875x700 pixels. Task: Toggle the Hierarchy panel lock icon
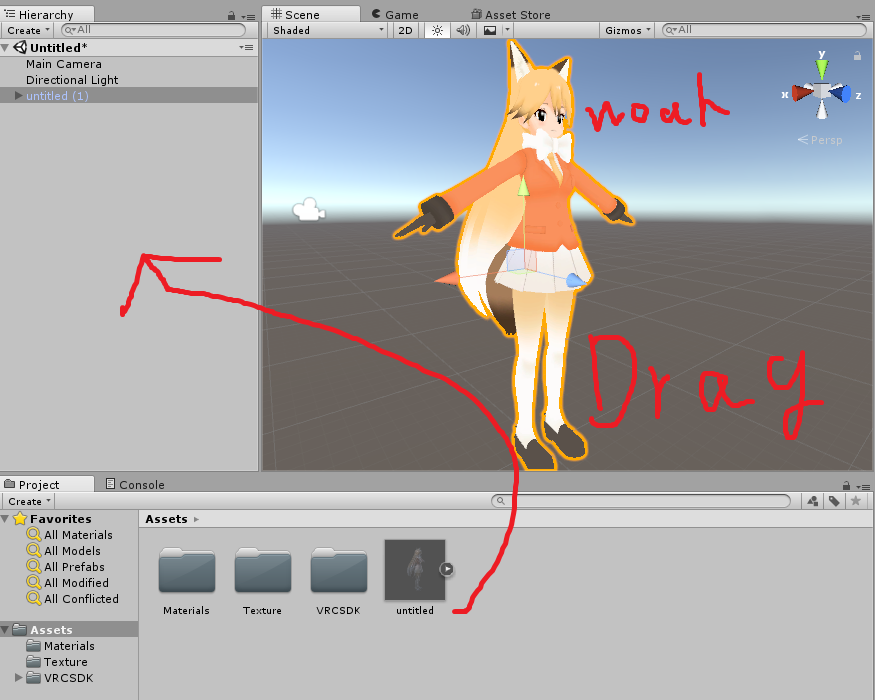[232, 16]
